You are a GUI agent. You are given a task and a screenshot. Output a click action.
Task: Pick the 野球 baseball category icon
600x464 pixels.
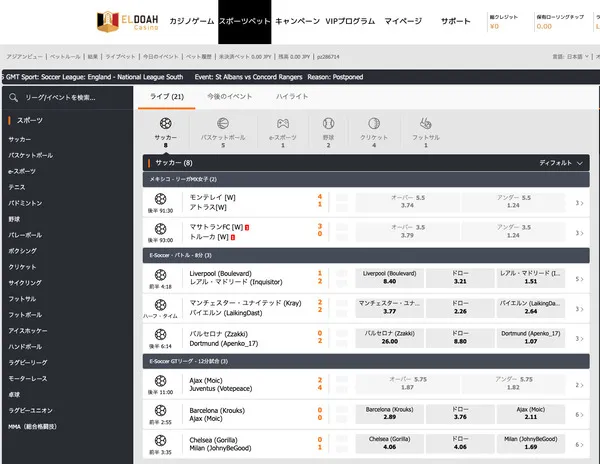327,125
